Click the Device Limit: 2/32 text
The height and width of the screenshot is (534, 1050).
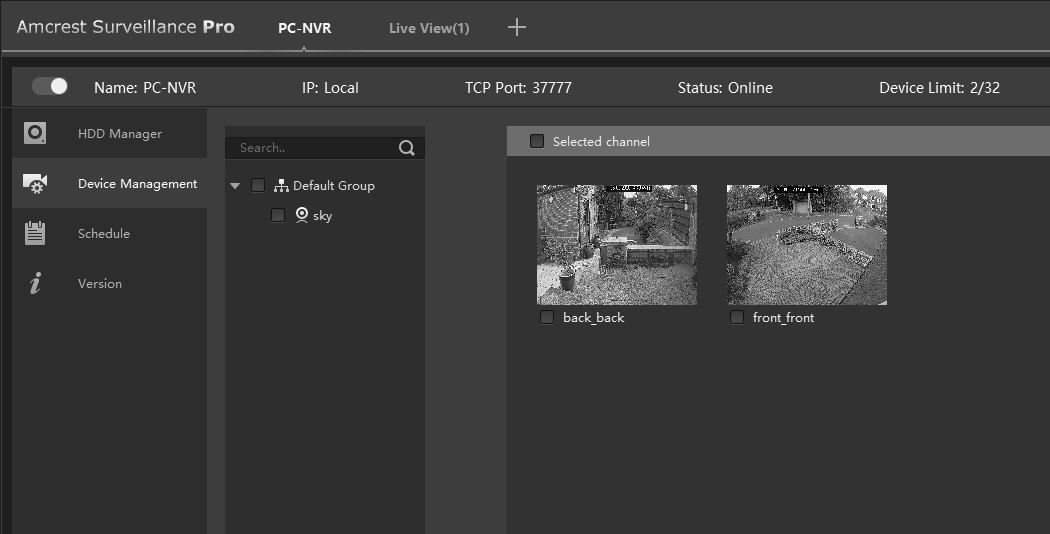940,88
